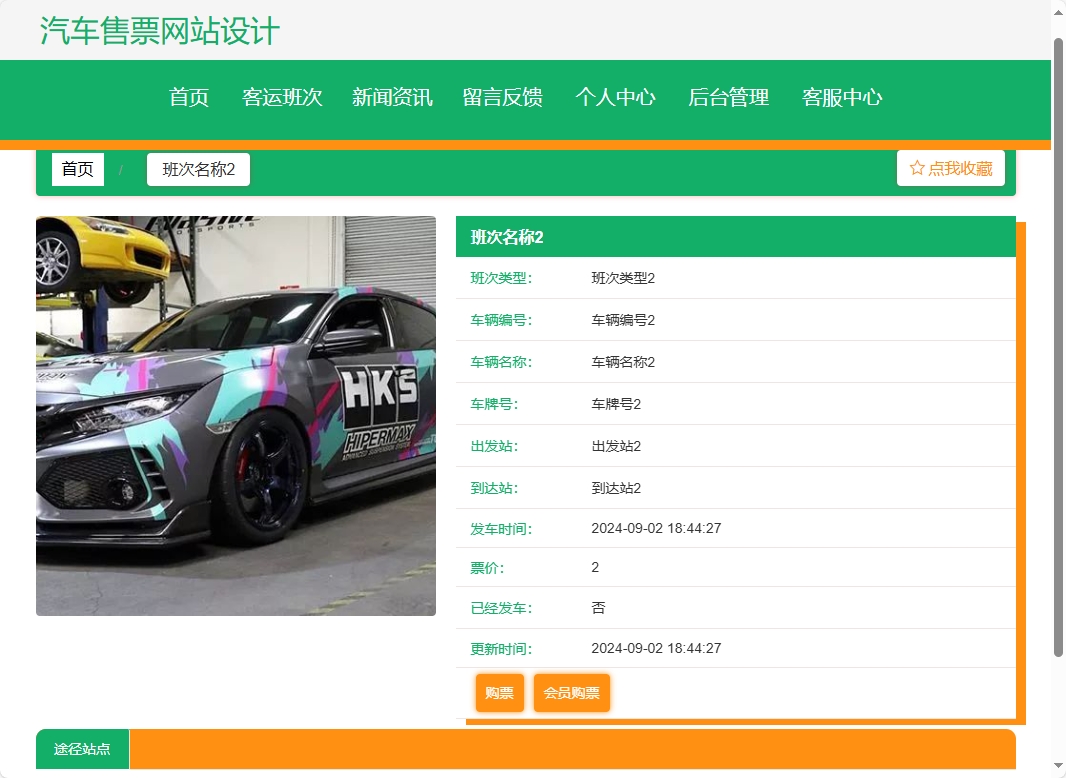Click 点我收藏 to favorite this route

coord(958,168)
